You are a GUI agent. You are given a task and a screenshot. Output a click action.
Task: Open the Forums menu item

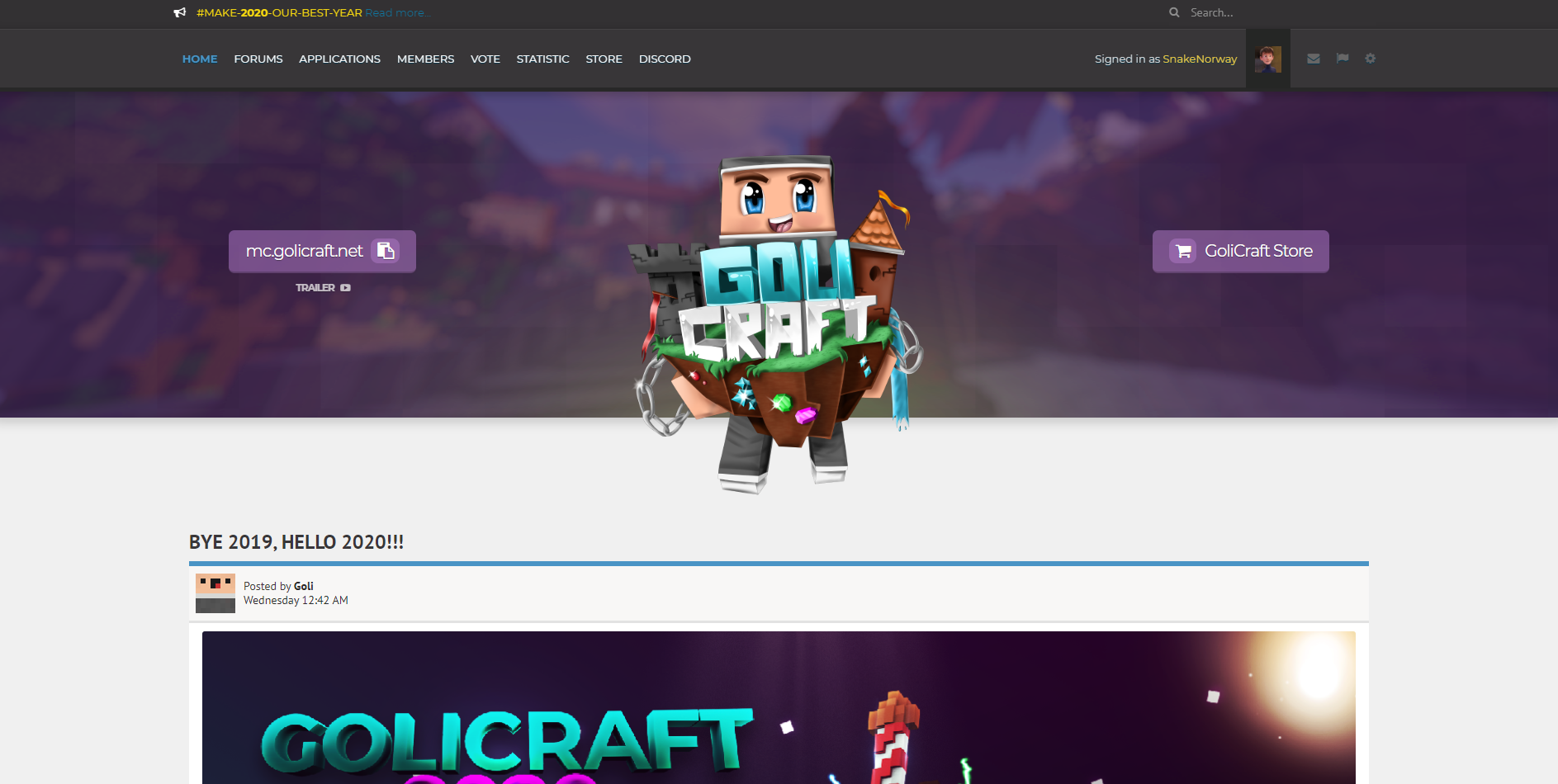(x=258, y=59)
